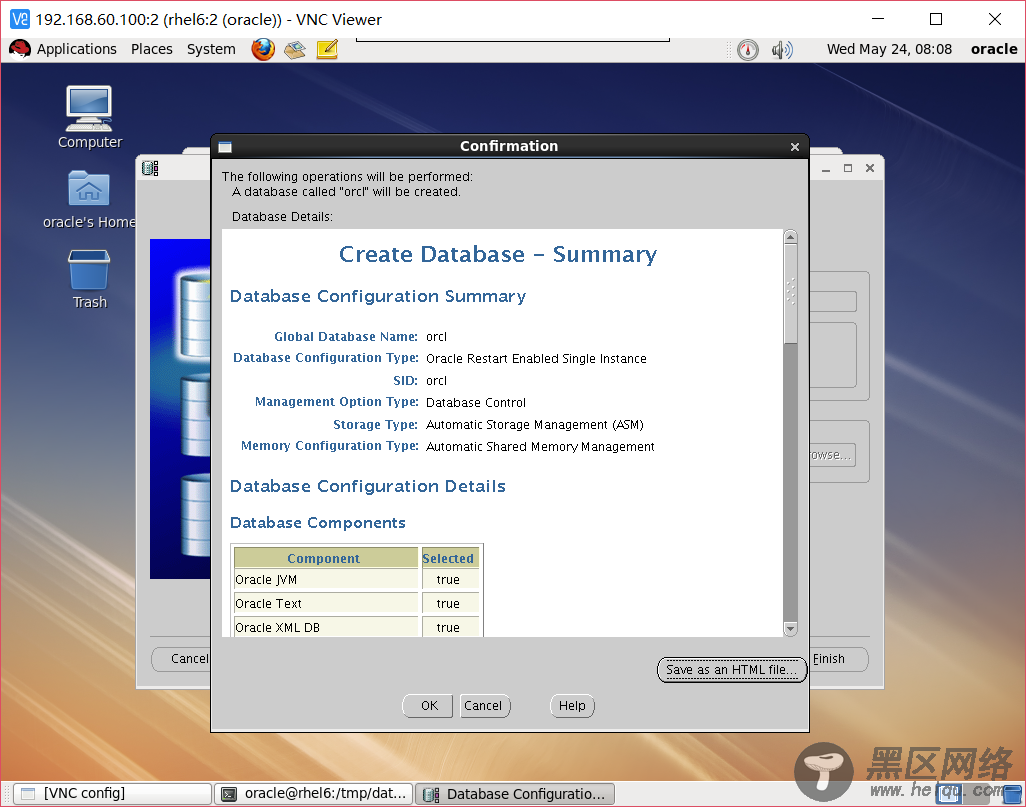
Task: Click the Database Configuration window title icon
Action: (x=150, y=168)
